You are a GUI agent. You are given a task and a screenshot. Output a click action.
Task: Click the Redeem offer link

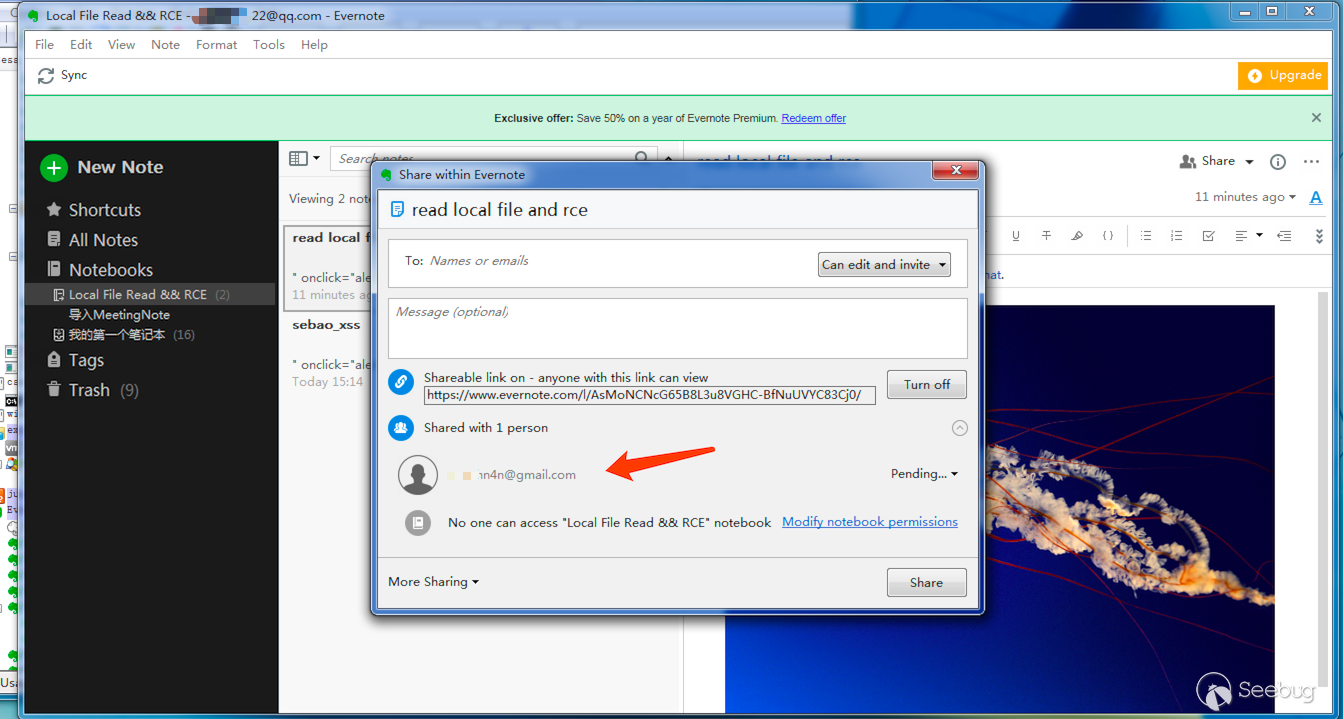click(814, 118)
